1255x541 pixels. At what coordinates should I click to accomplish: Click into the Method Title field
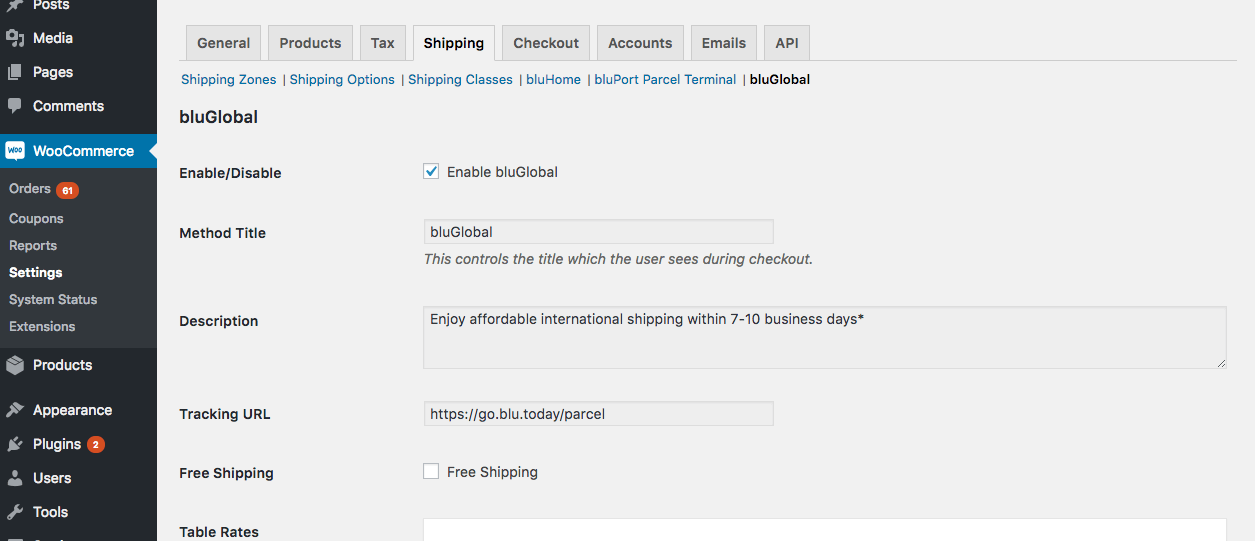[x=598, y=232]
